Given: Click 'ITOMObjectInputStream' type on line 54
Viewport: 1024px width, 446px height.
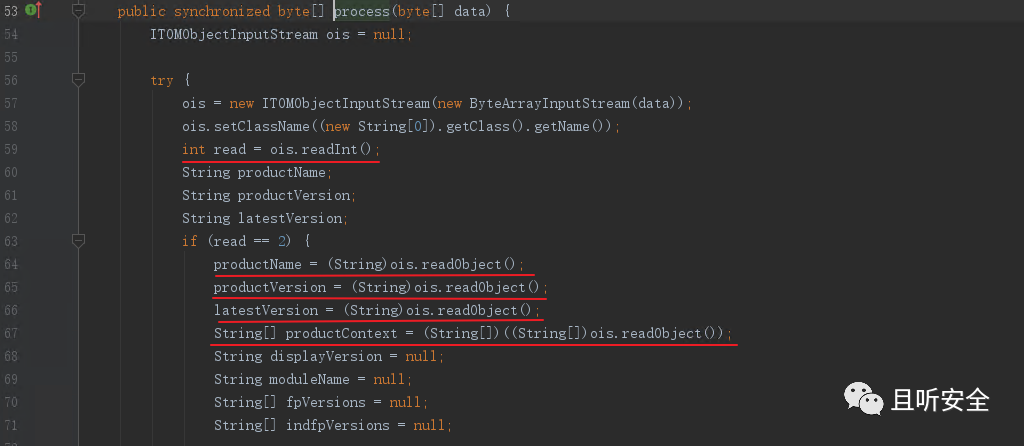Looking at the screenshot, I should tap(234, 34).
